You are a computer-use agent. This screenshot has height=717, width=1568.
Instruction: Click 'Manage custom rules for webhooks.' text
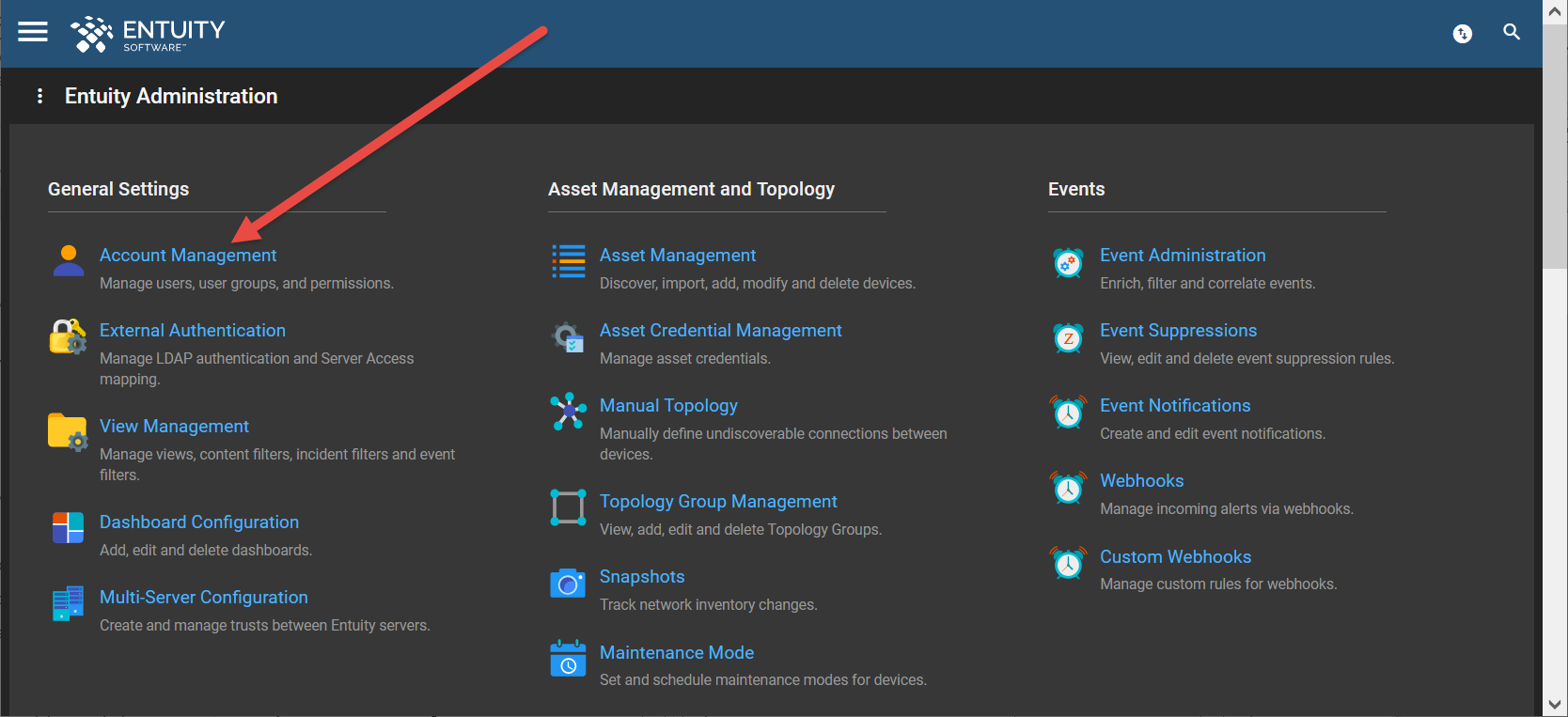(x=1218, y=585)
